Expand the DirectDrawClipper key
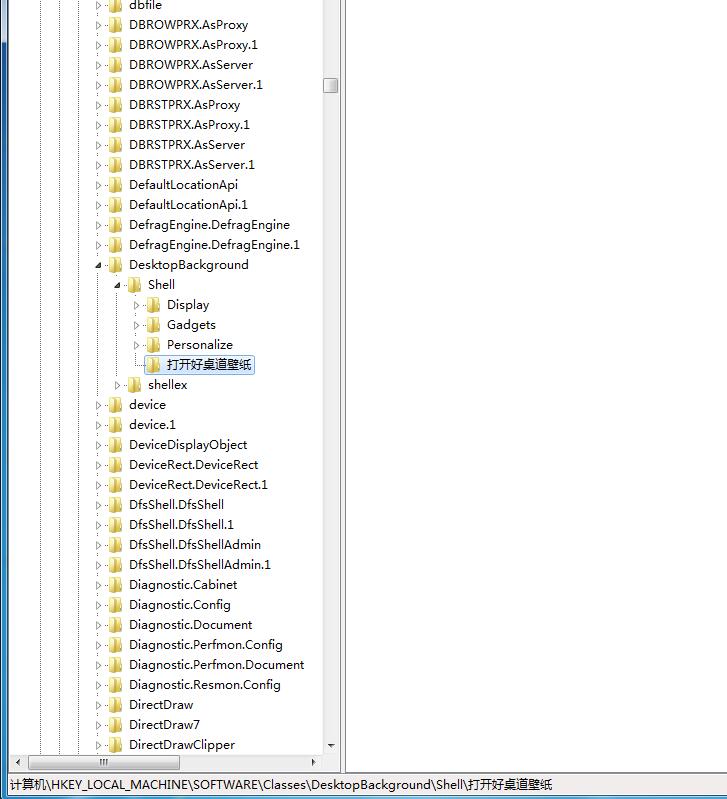 tap(98, 745)
